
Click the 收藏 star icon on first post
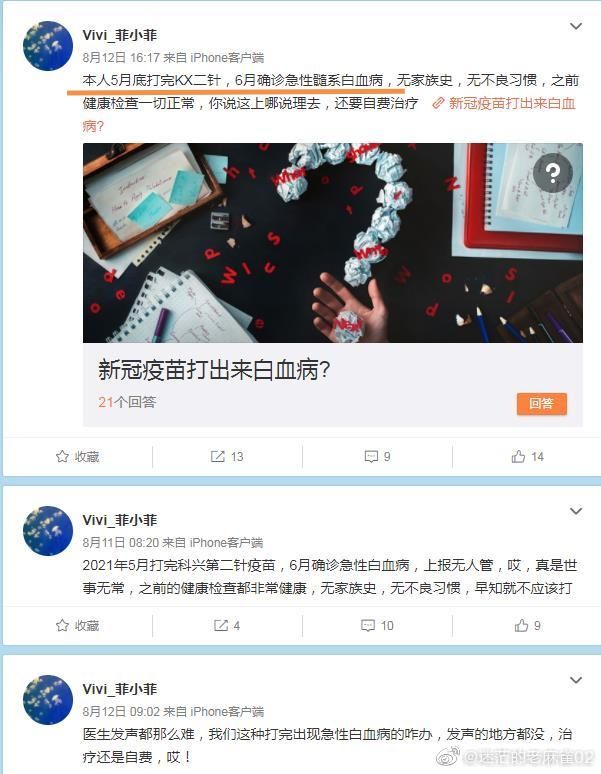pyautogui.click(x=62, y=457)
